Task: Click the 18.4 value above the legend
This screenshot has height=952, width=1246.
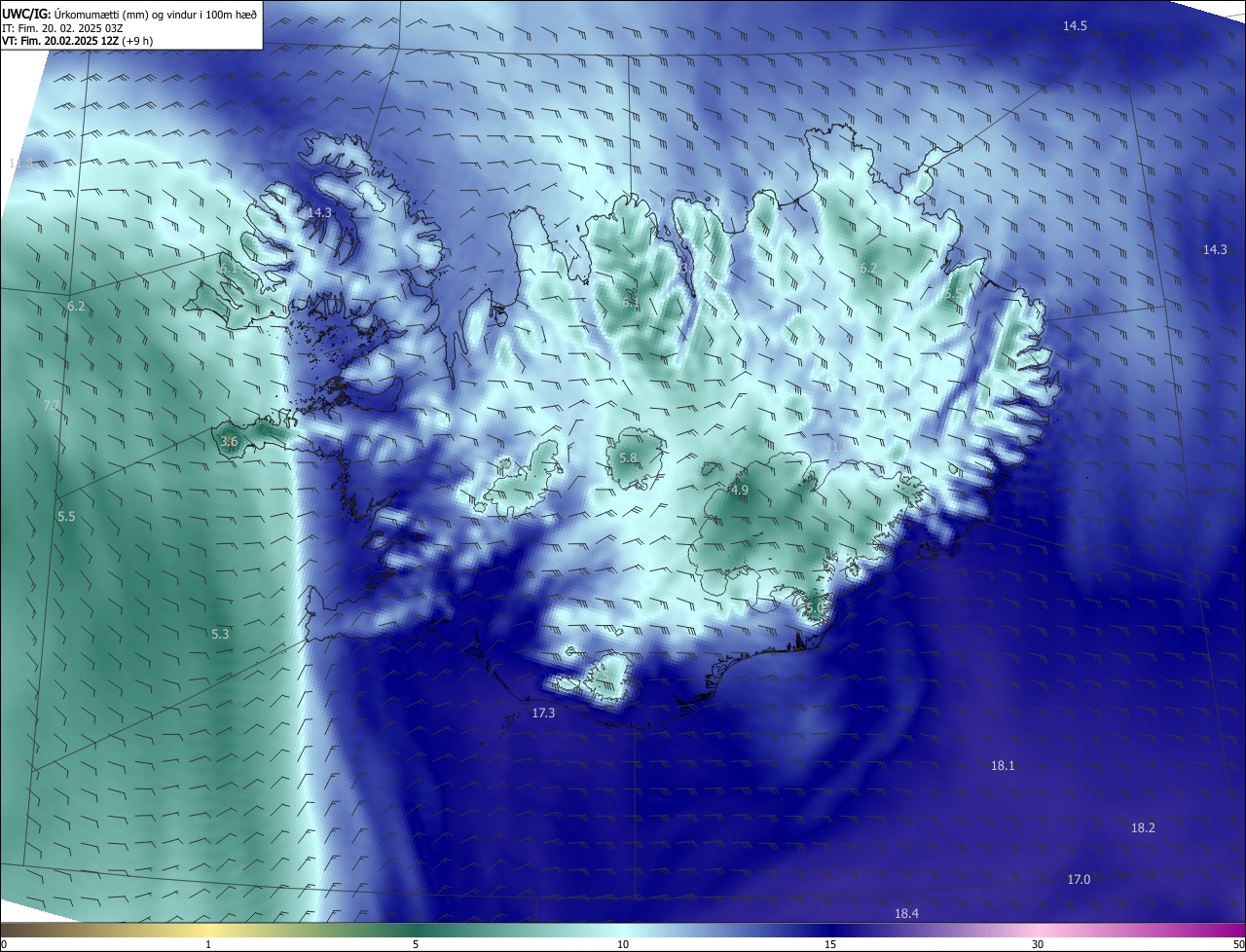Action: pyautogui.click(x=906, y=913)
